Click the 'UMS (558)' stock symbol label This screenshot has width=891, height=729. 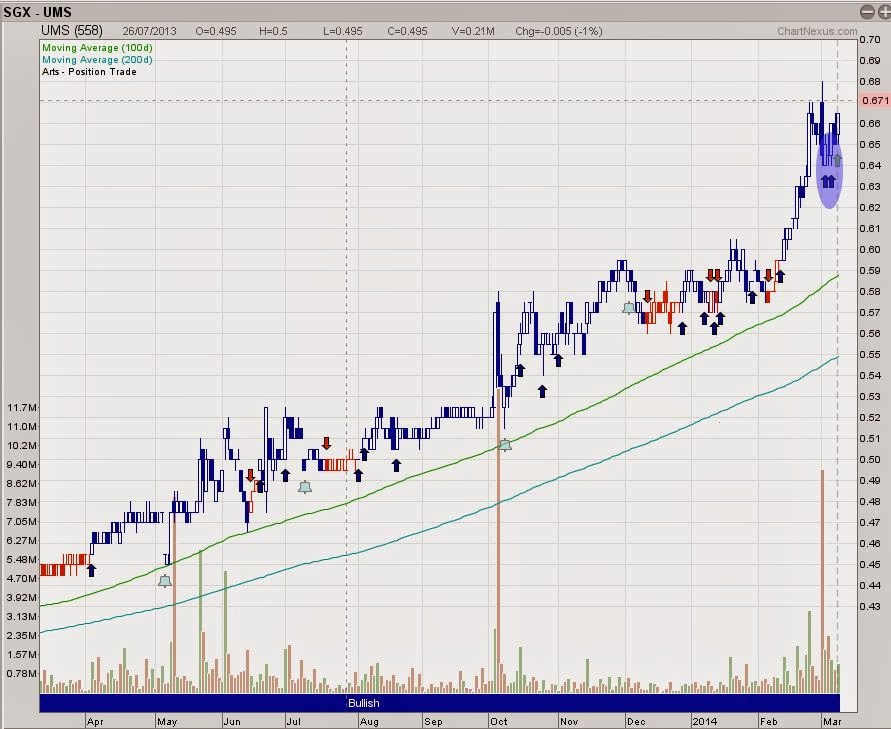point(72,31)
